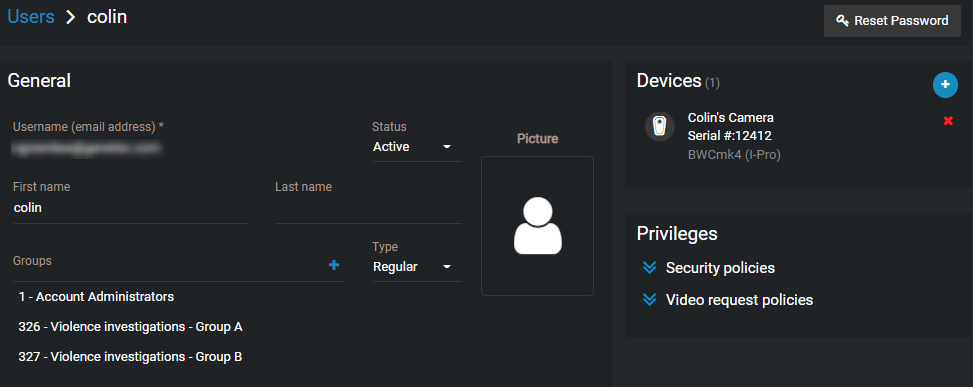The width and height of the screenshot is (973, 387).
Task: Open the Type dropdown
Action: click(x=417, y=267)
